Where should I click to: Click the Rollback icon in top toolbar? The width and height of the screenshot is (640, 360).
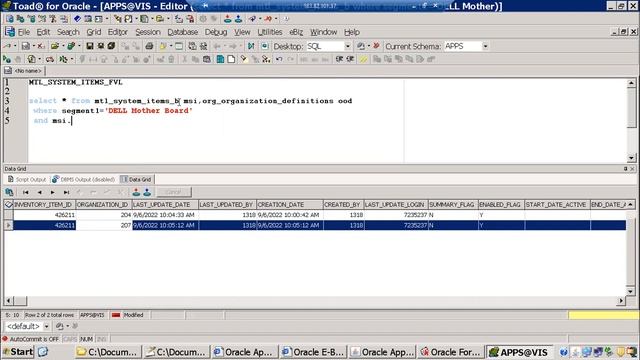pyautogui.click(x=238, y=19)
